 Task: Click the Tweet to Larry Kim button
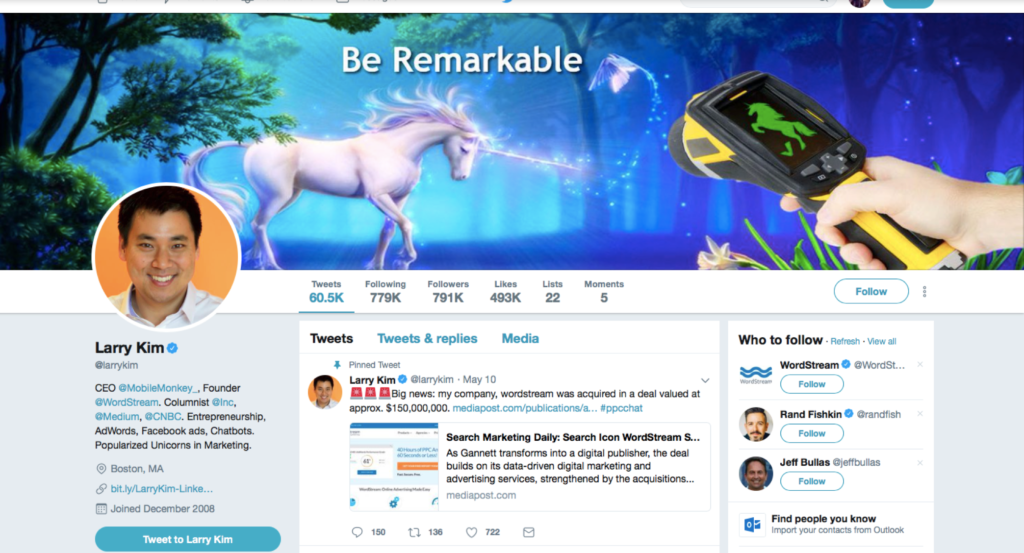(x=187, y=539)
